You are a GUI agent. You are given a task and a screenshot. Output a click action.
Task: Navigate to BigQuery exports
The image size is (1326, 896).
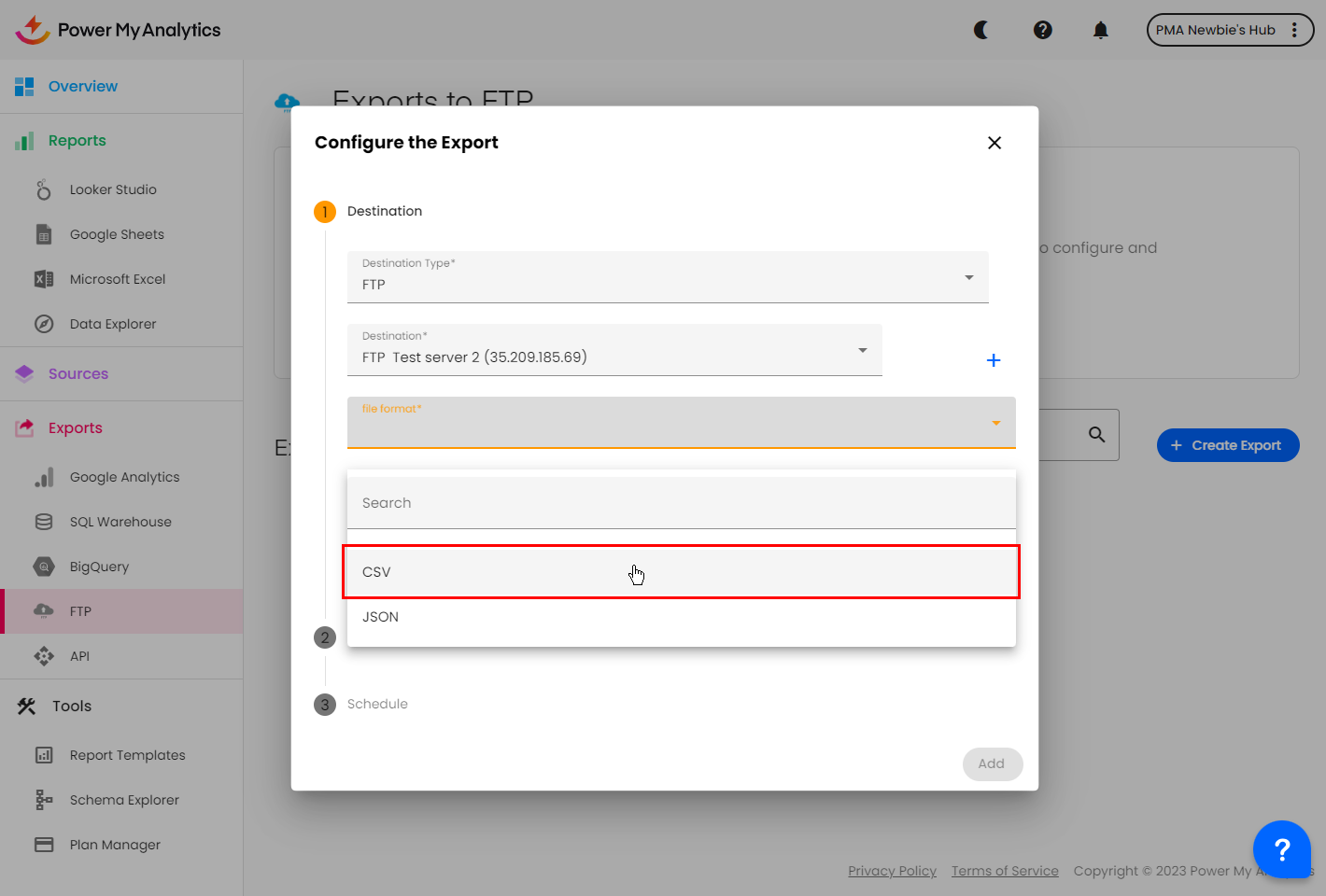(99, 567)
